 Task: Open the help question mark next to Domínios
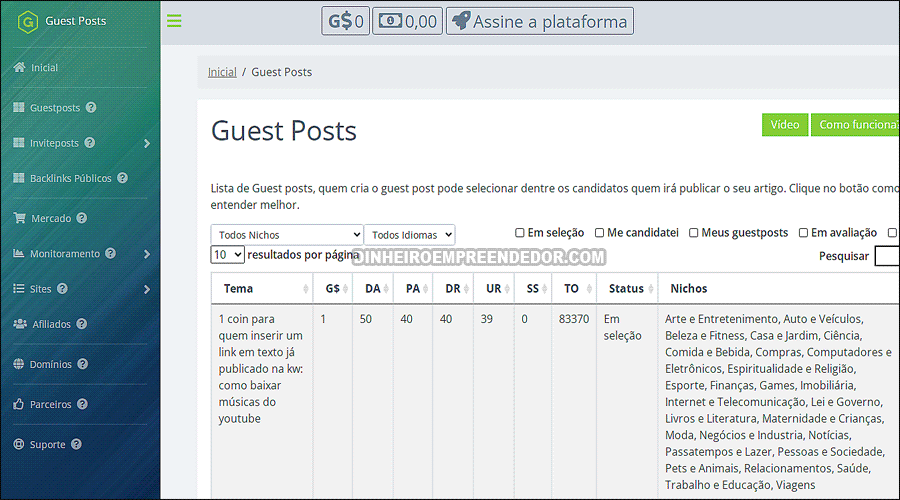[x=83, y=364]
